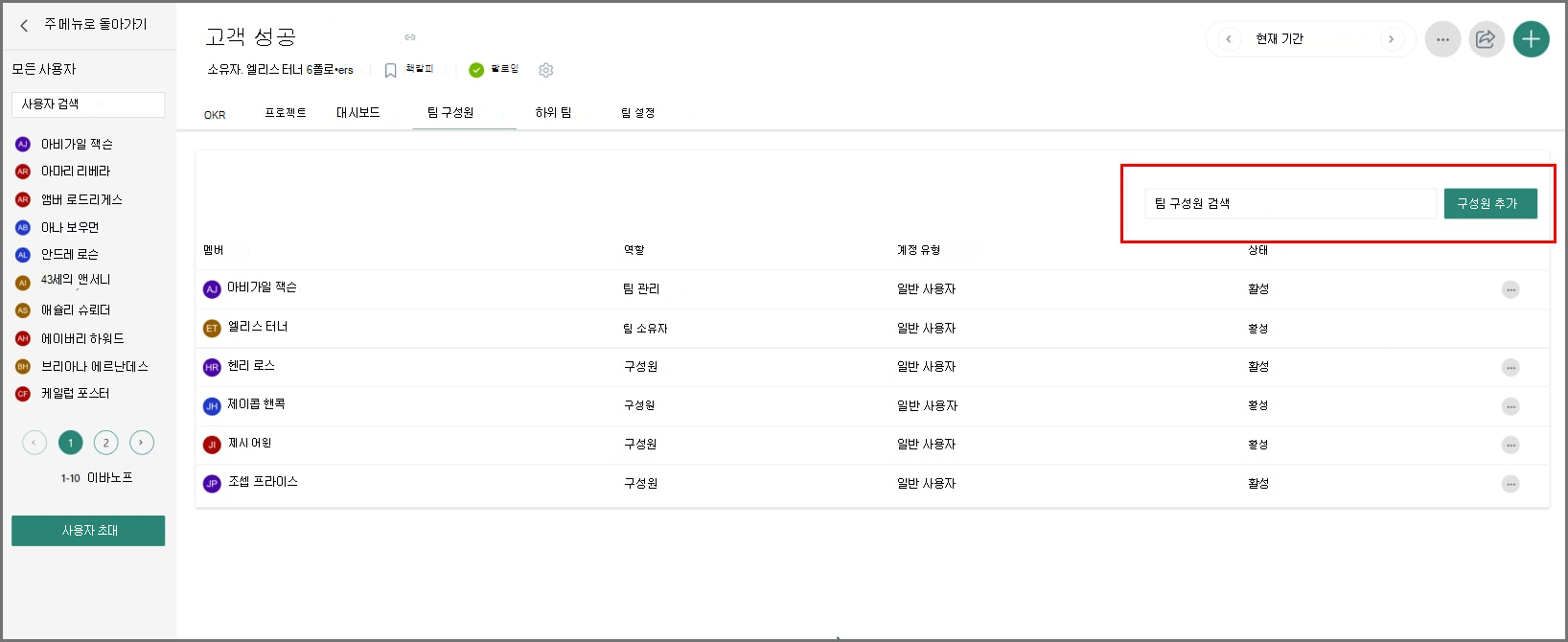Click the green check status icon
Viewport: 1568px width, 642px height.
tap(476, 70)
